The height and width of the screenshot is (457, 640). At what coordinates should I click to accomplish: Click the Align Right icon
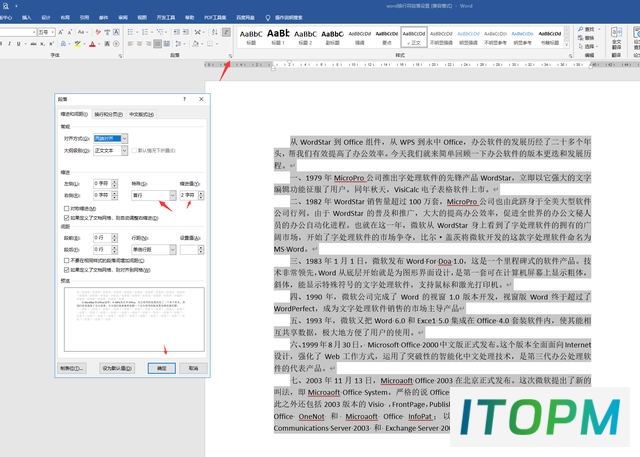pyautogui.click(x=148, y=44)
